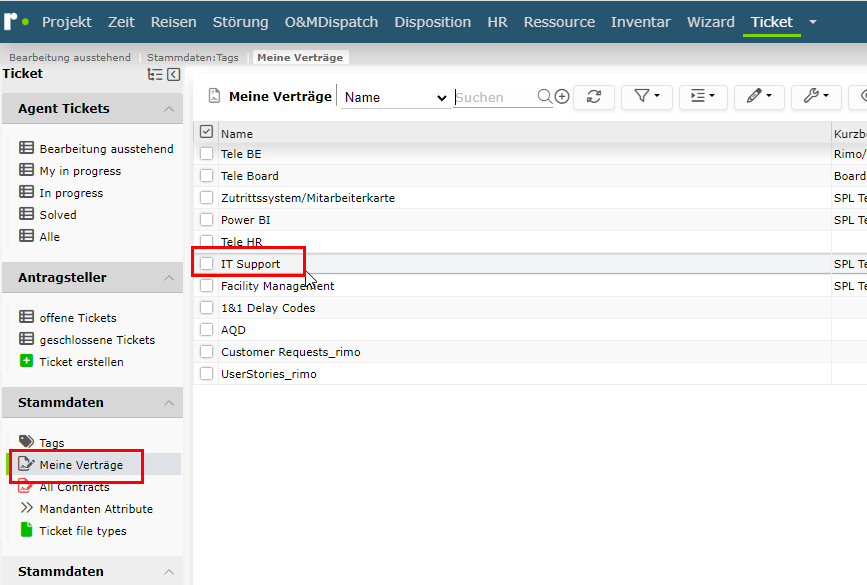This screenshot has width=867, height=585.
Task: Click the Meine Verträge document icon in the header
Action: click(x=215, y=96)
